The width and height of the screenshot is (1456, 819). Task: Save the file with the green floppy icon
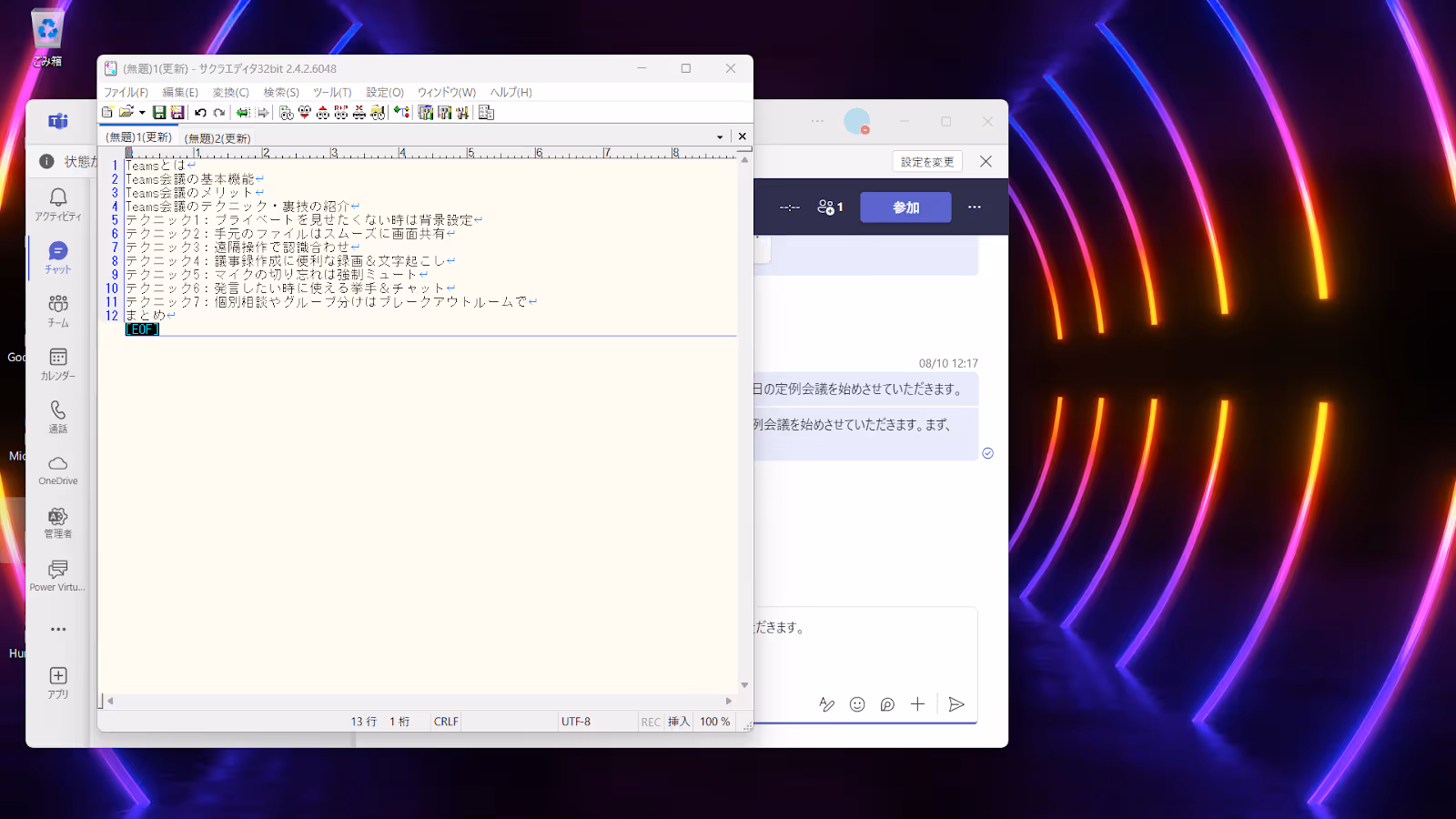(x=159, y=113)
